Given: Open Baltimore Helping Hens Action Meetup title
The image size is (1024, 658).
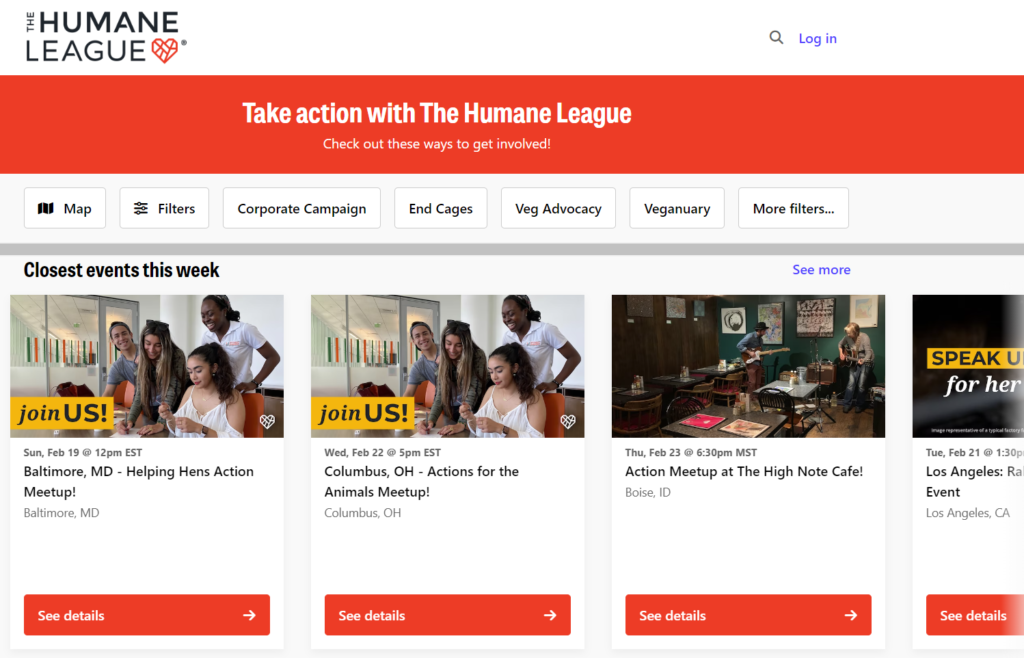Looking at the screenshot, I should tap(138, 482).
